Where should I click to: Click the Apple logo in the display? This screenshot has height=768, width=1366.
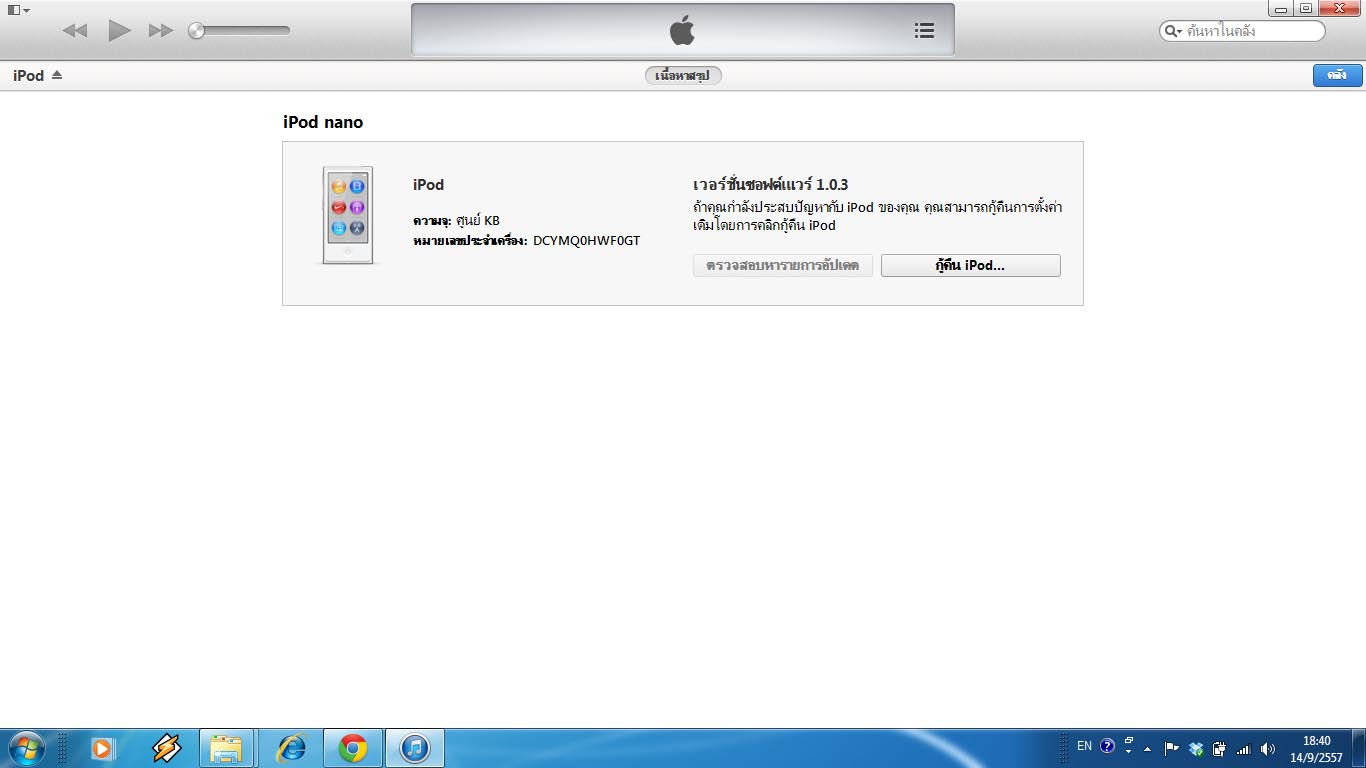pos(682,31)
